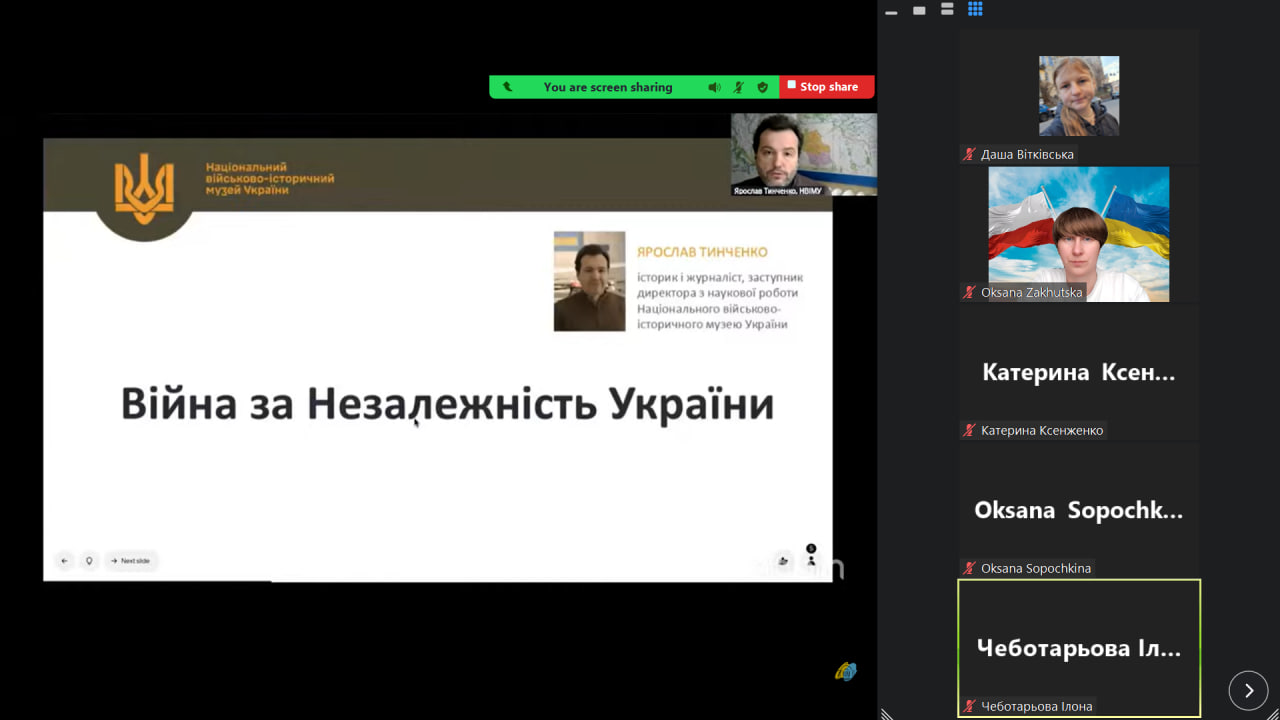Expand to next page of participants
The height and width of the screenshot is (720, 1280).
[1248, 690]
